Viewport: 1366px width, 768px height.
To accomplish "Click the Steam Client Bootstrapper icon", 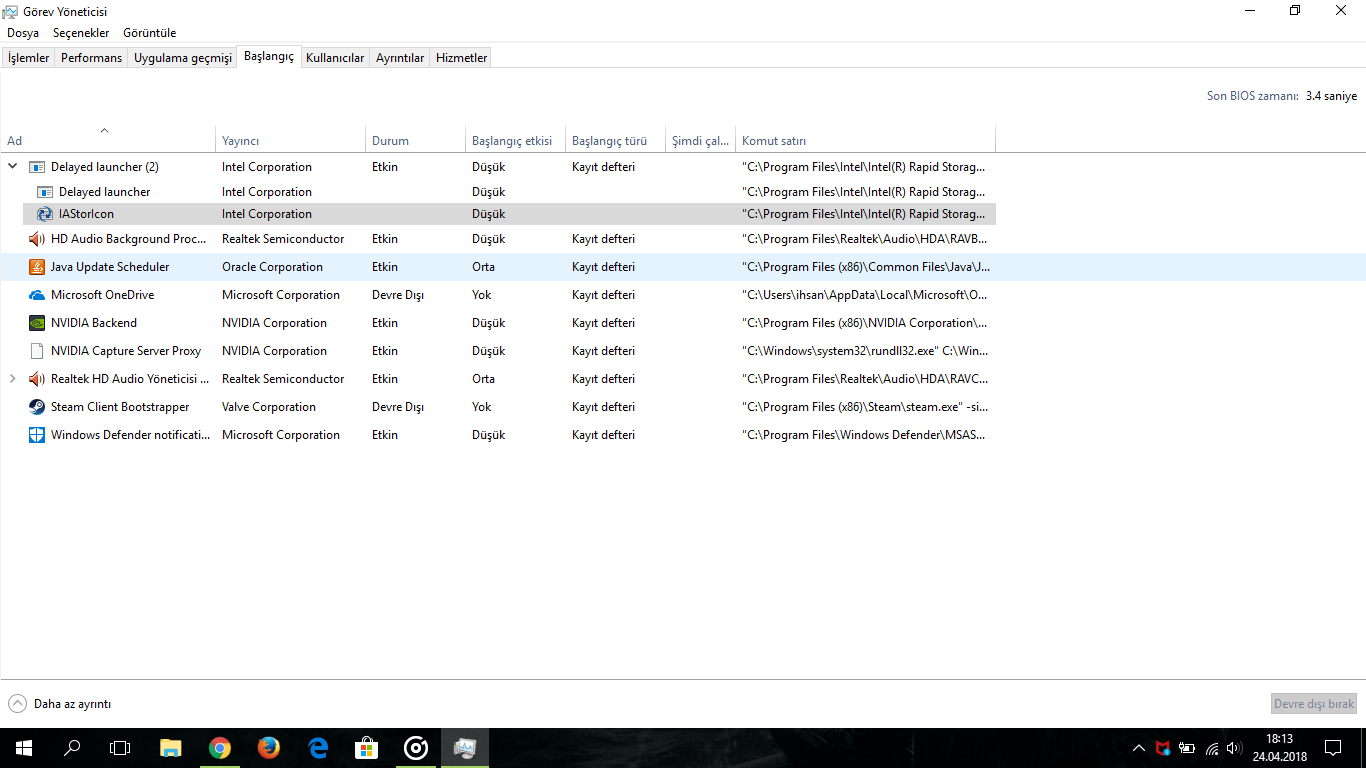I will (x=37, y=407).
